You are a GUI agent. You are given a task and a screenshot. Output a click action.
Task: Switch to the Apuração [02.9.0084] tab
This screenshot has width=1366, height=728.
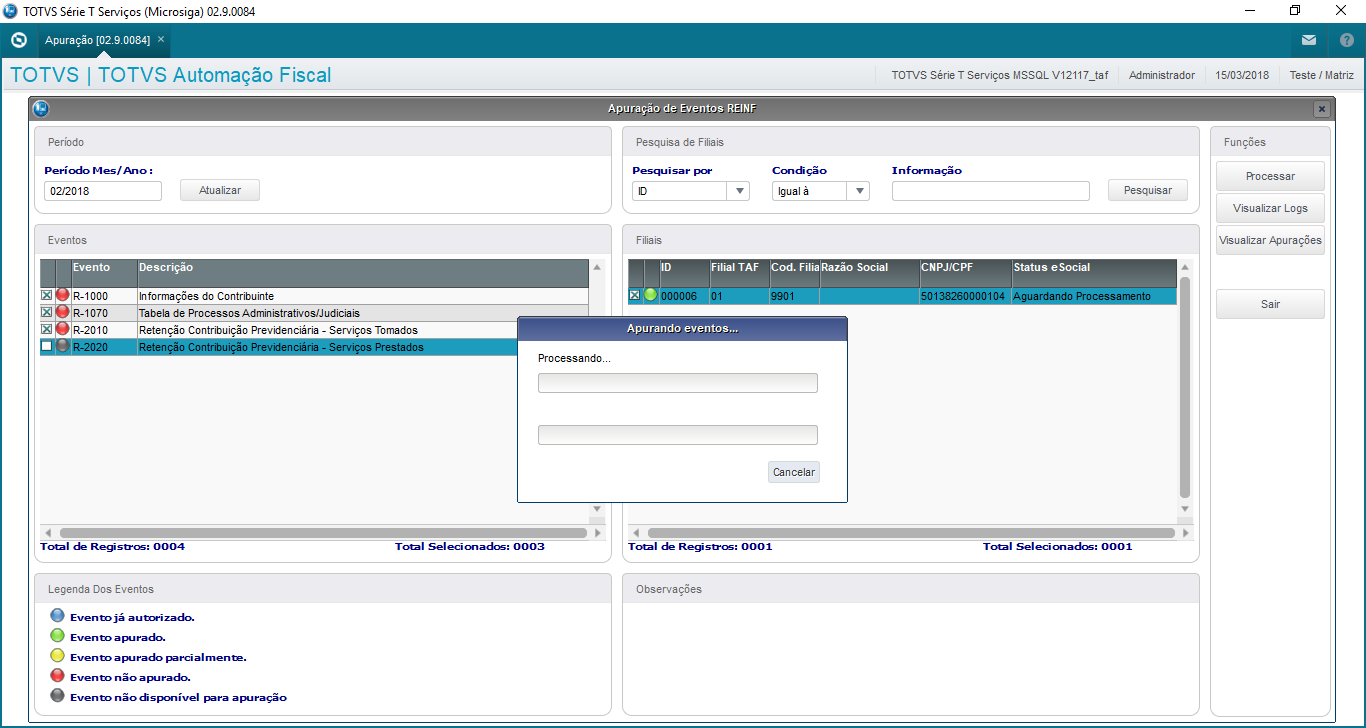(x=97, y=40)
